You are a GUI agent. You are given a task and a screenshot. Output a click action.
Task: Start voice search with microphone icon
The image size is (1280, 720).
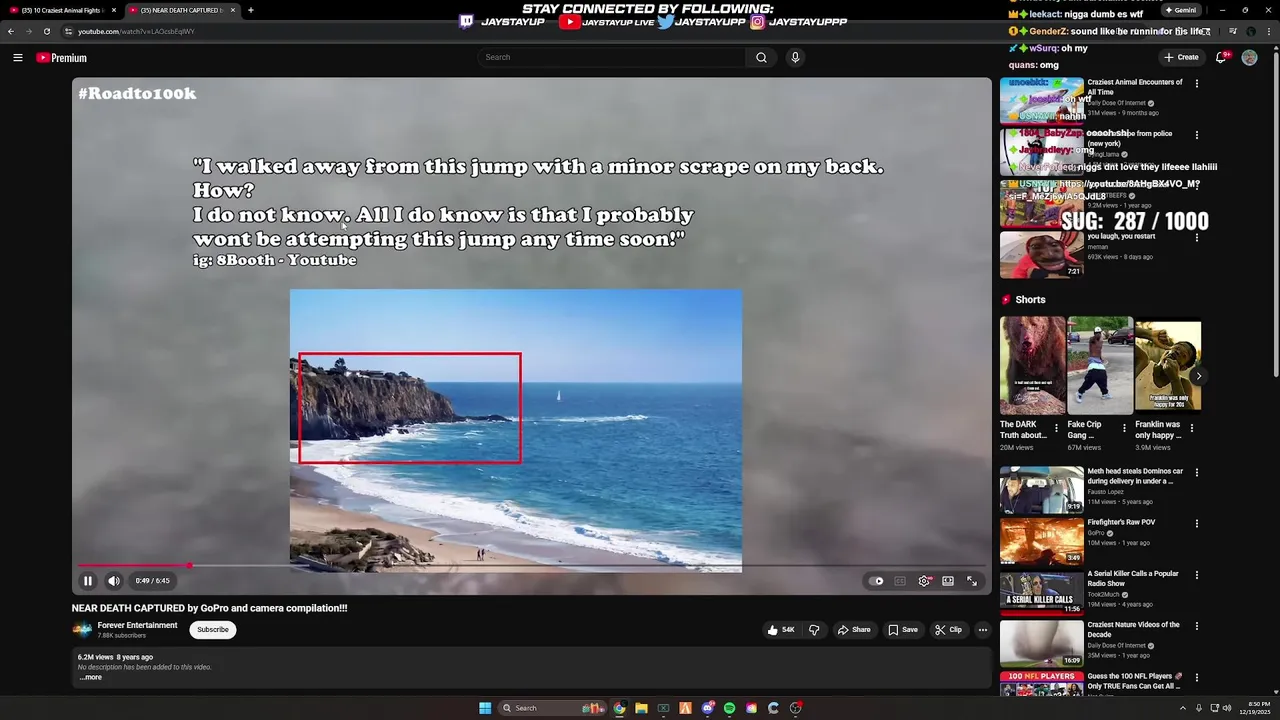[x=795, y=58]
